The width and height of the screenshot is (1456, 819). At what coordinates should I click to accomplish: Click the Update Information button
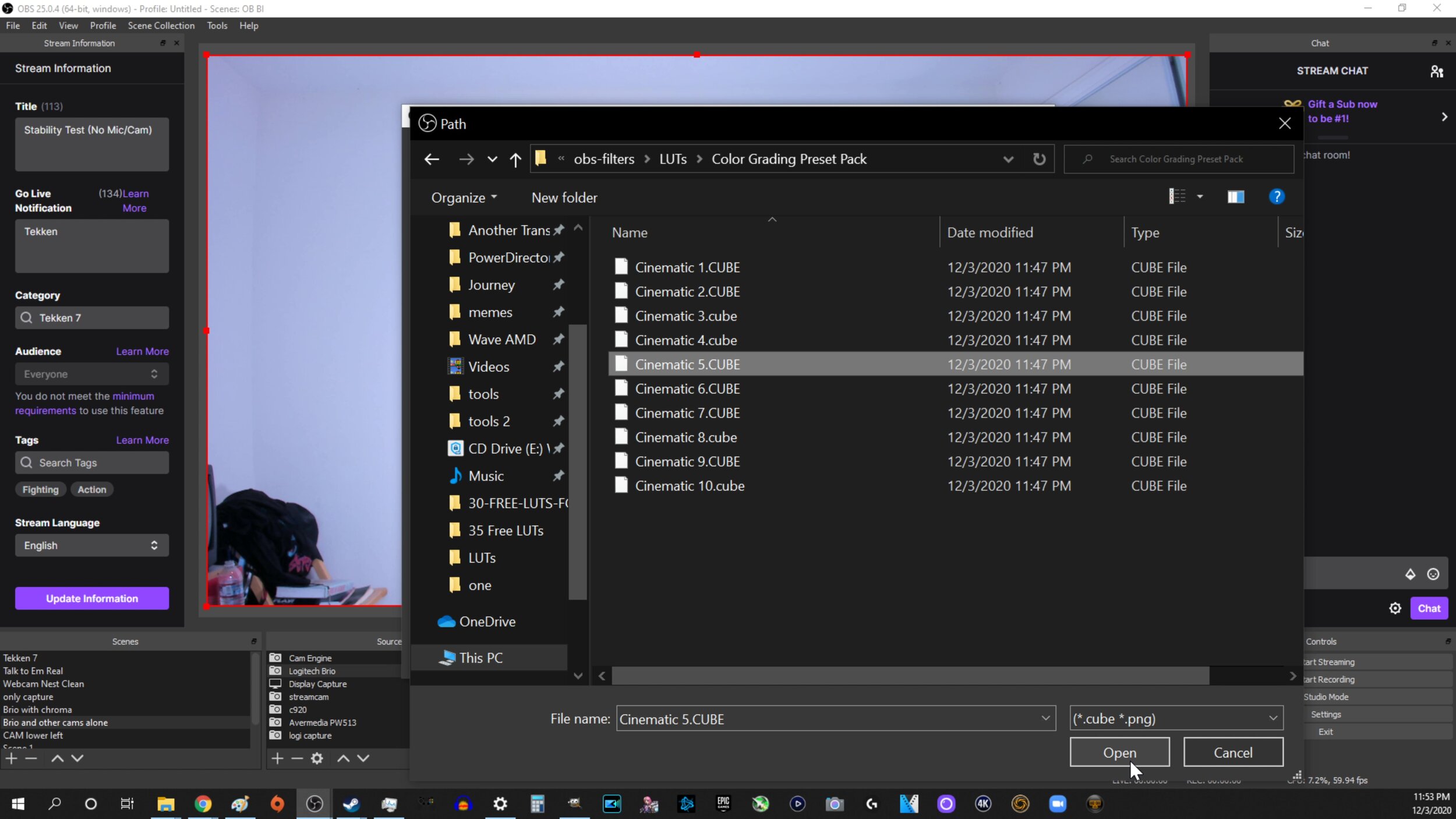click(92, 598)
